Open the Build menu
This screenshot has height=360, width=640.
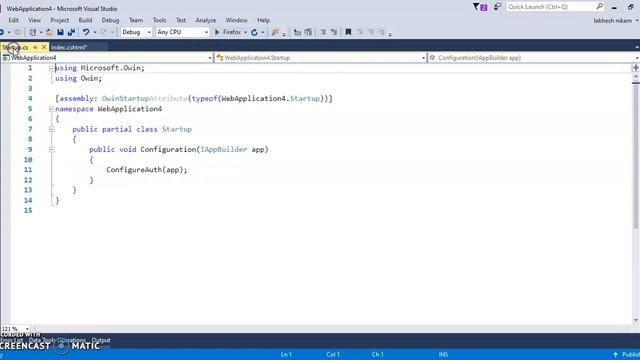(x=85, y=20)
